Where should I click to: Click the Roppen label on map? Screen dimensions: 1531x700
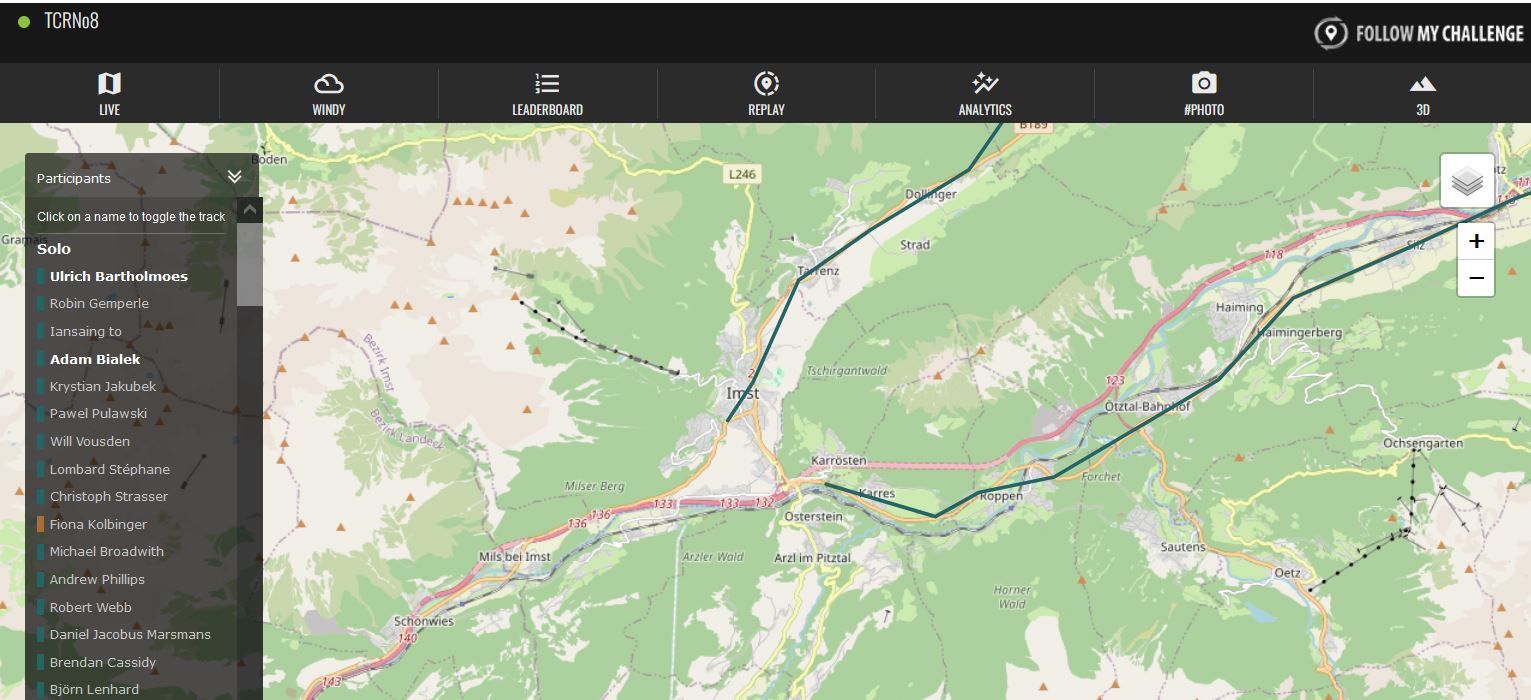(1001, 496)
